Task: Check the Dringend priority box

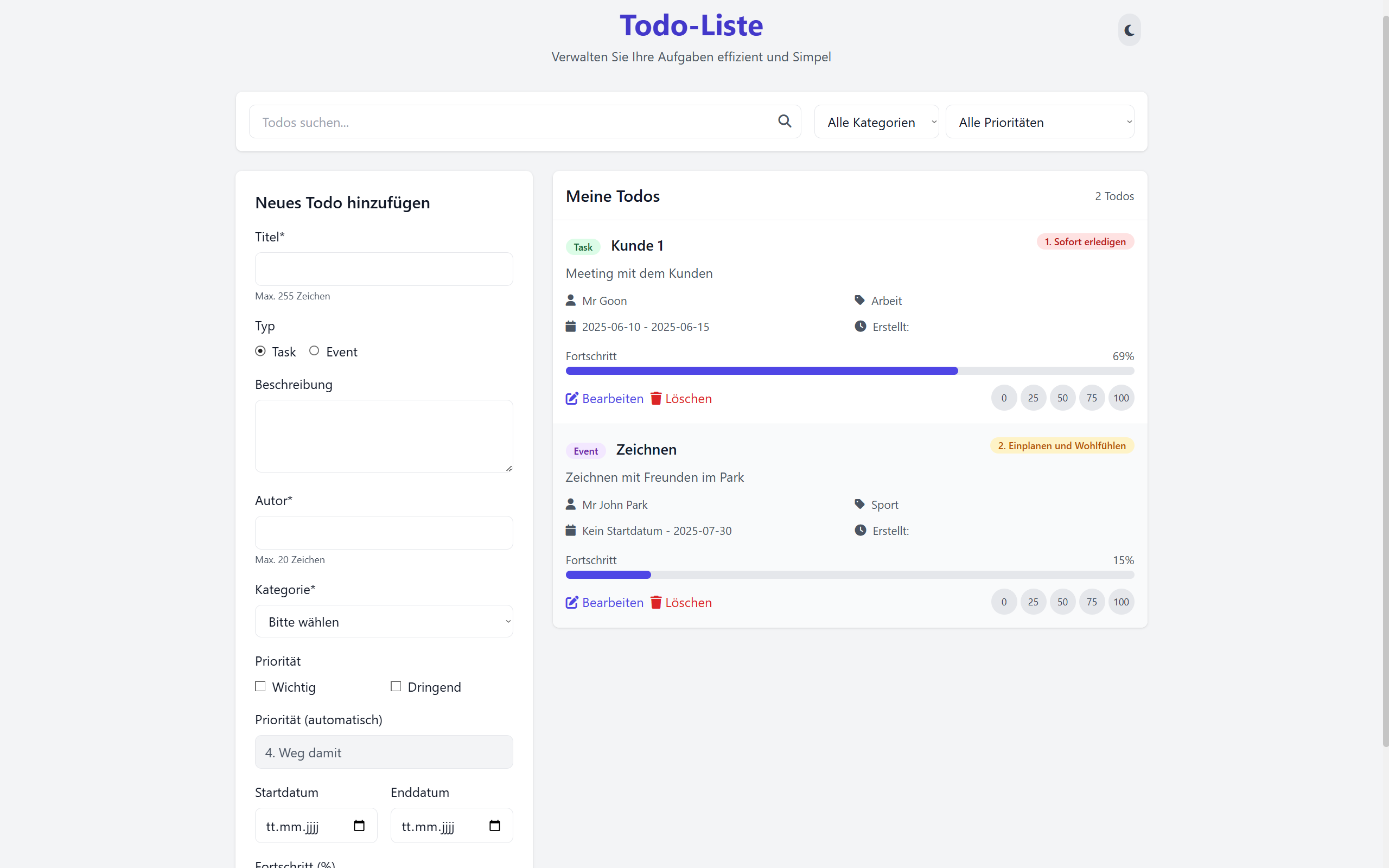Action: tap(396, 686)
